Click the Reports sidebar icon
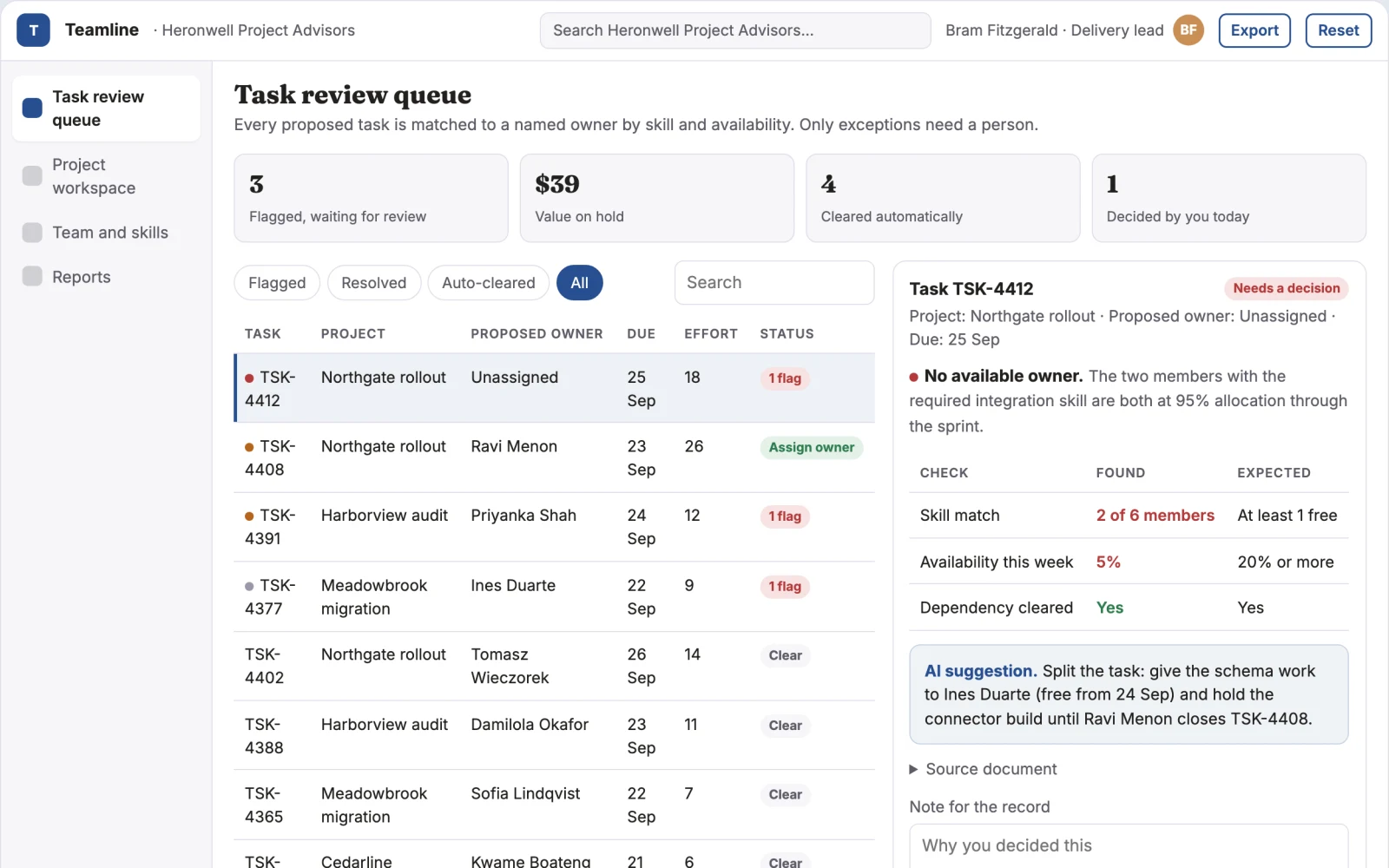Screen dimensions: 1389x868 click(x=32, y=277)
